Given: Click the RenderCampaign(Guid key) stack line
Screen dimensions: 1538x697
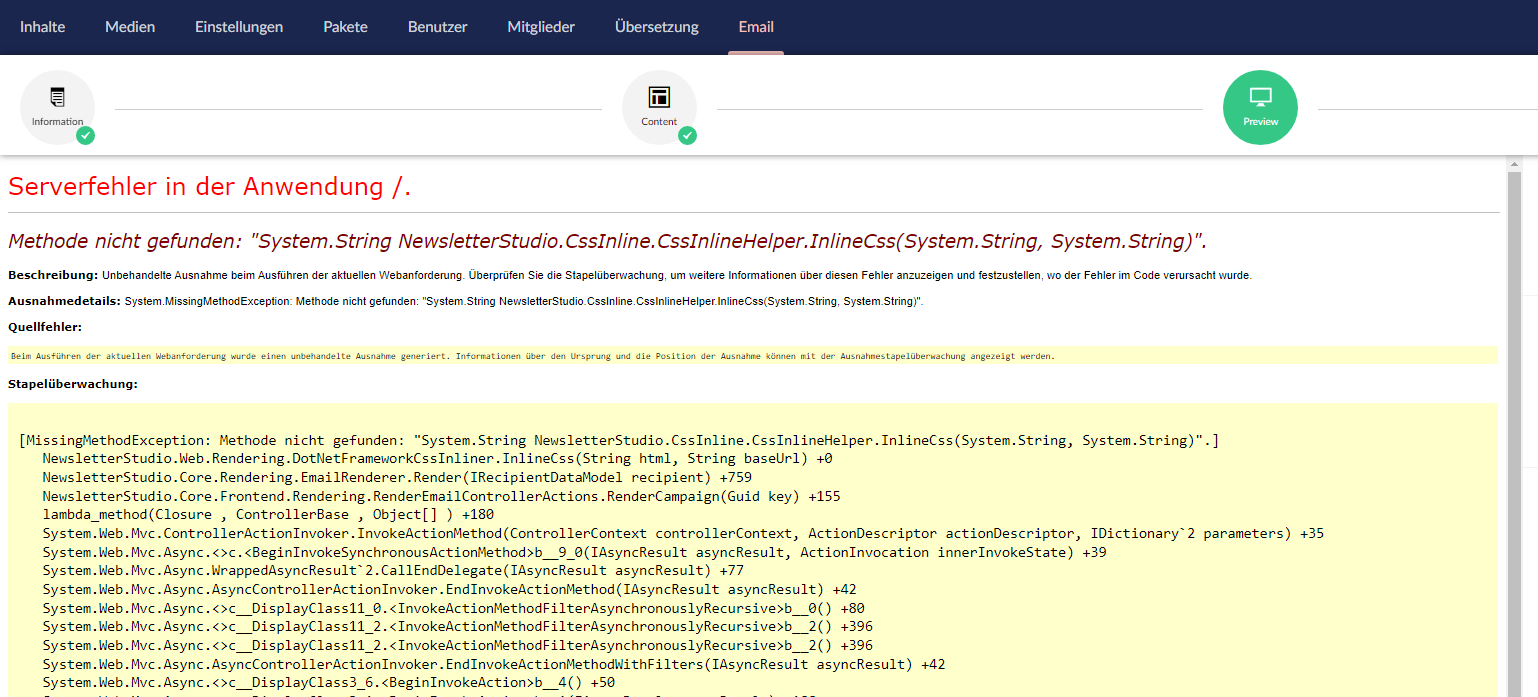Looking at the screenshot, I should (x=441, y=496).
